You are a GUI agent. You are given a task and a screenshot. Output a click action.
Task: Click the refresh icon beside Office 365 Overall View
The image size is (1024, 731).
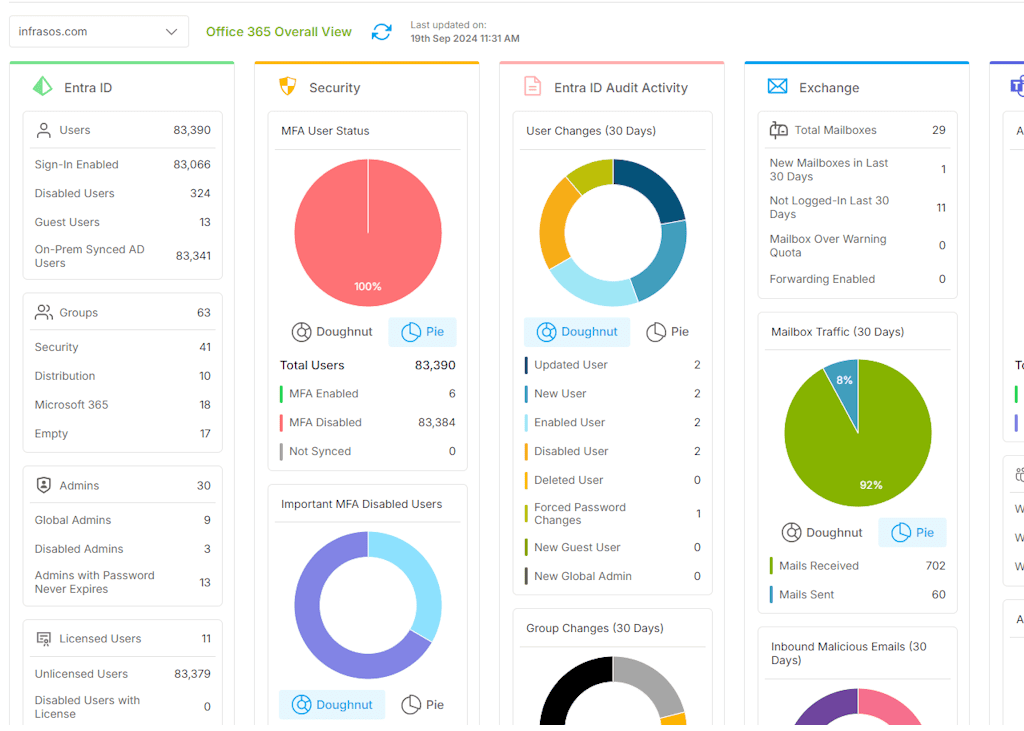(381, 32)
